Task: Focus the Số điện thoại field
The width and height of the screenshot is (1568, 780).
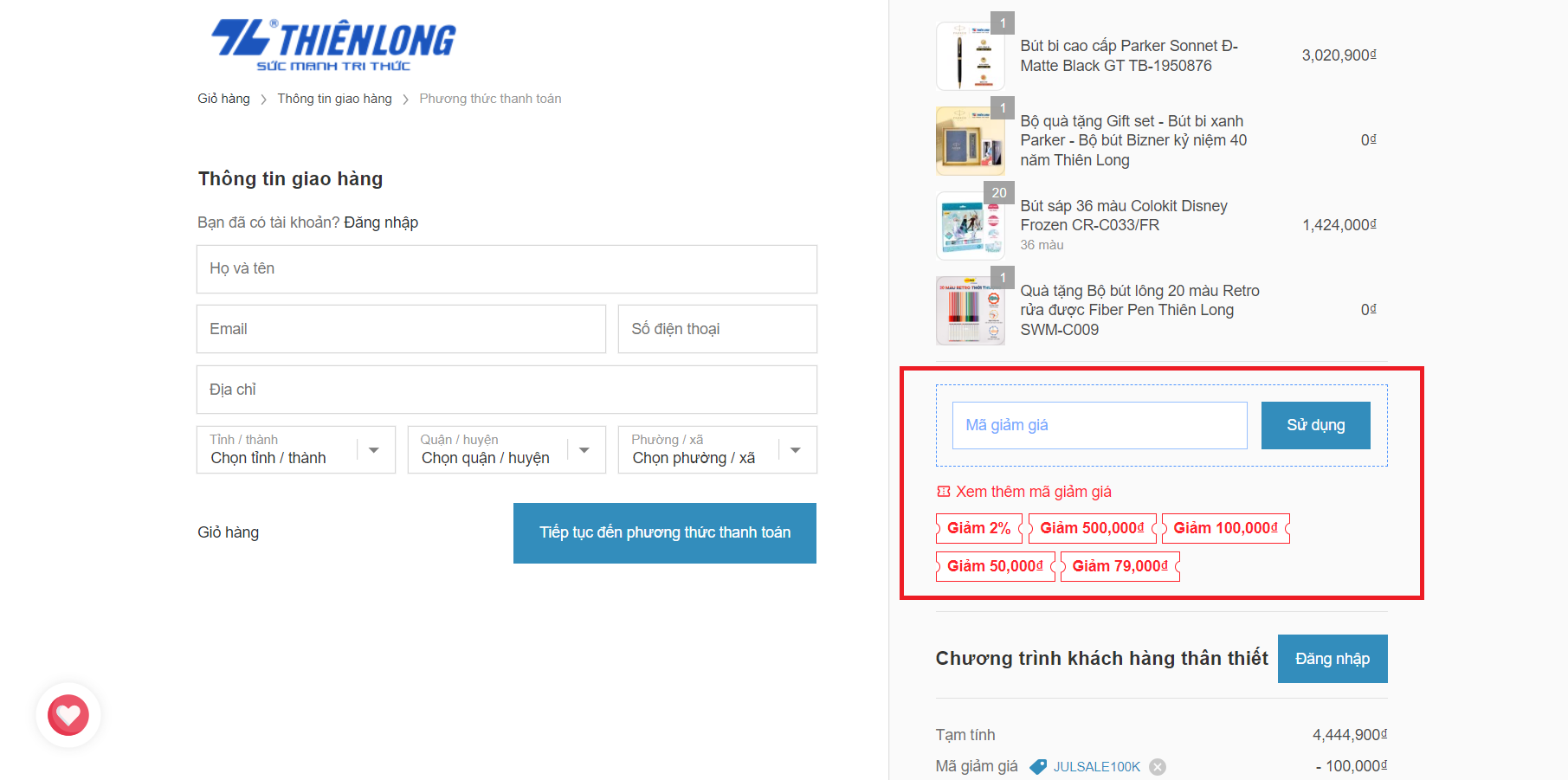Action: (x=718, y=329)
